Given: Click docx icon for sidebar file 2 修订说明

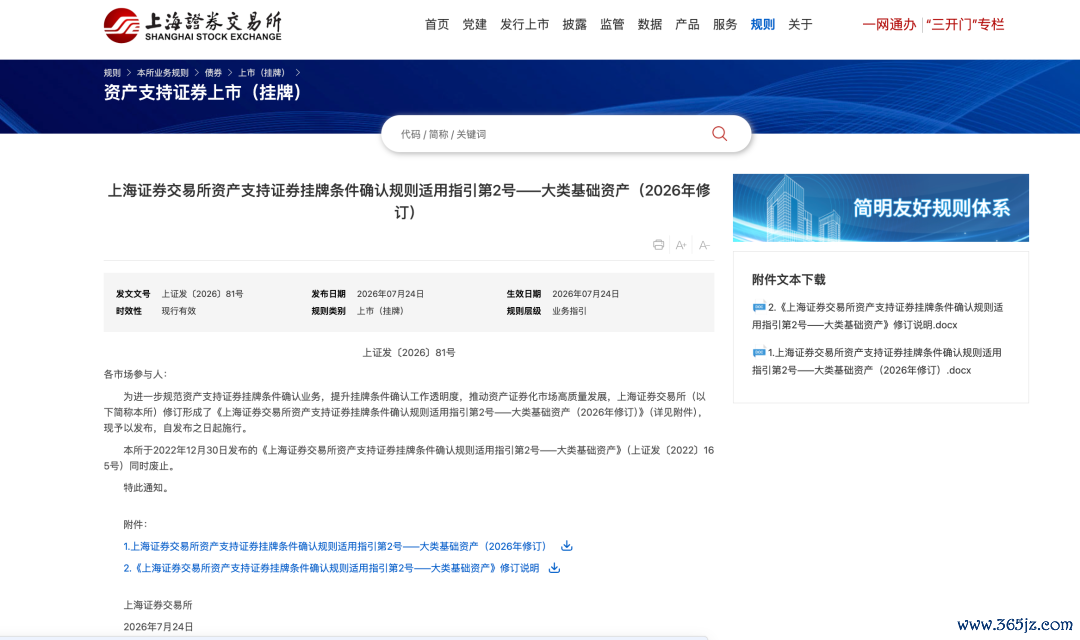Looking at the screenshot, I should point(759,307).
